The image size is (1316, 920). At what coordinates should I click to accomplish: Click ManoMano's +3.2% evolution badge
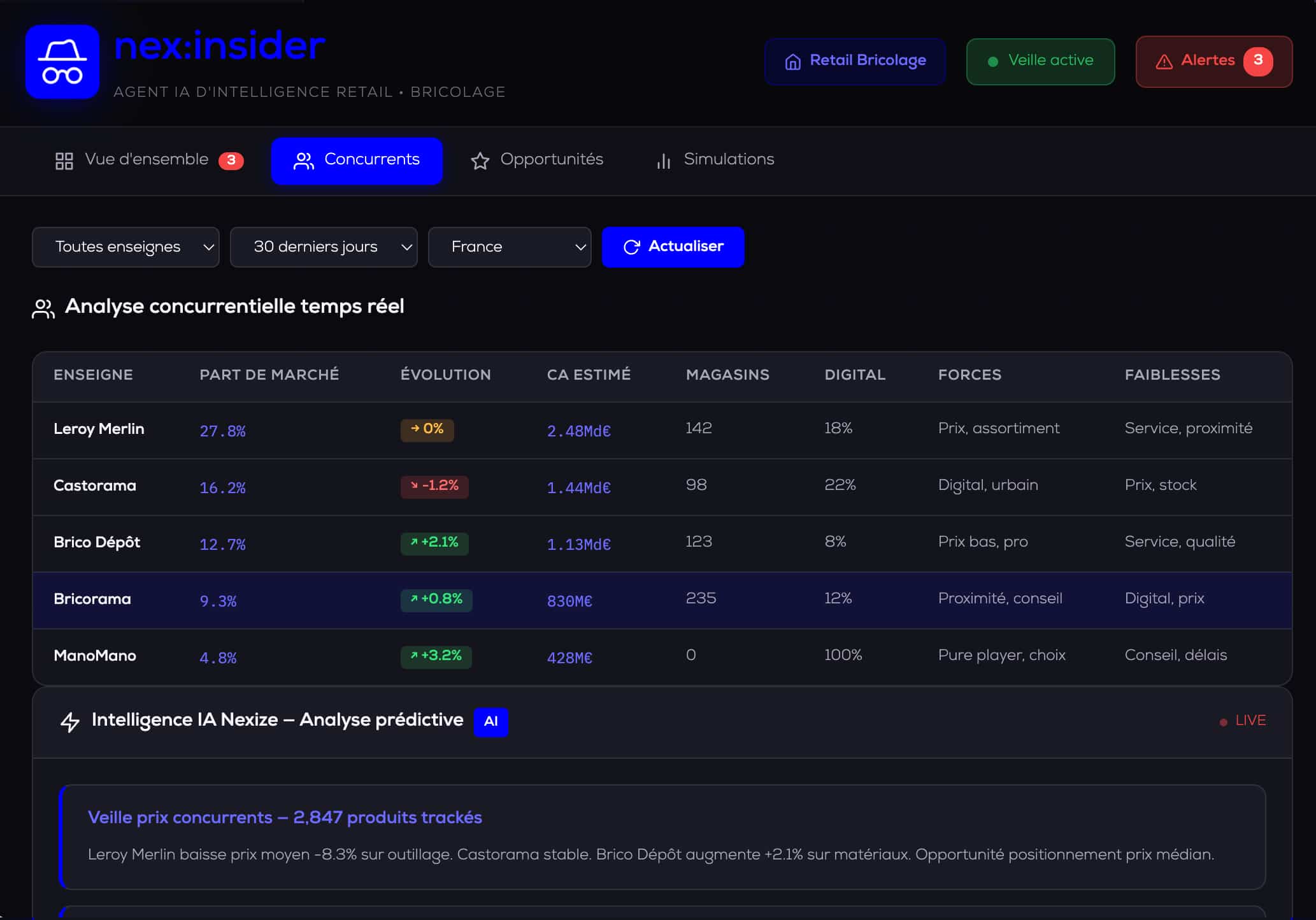point(436,656)
